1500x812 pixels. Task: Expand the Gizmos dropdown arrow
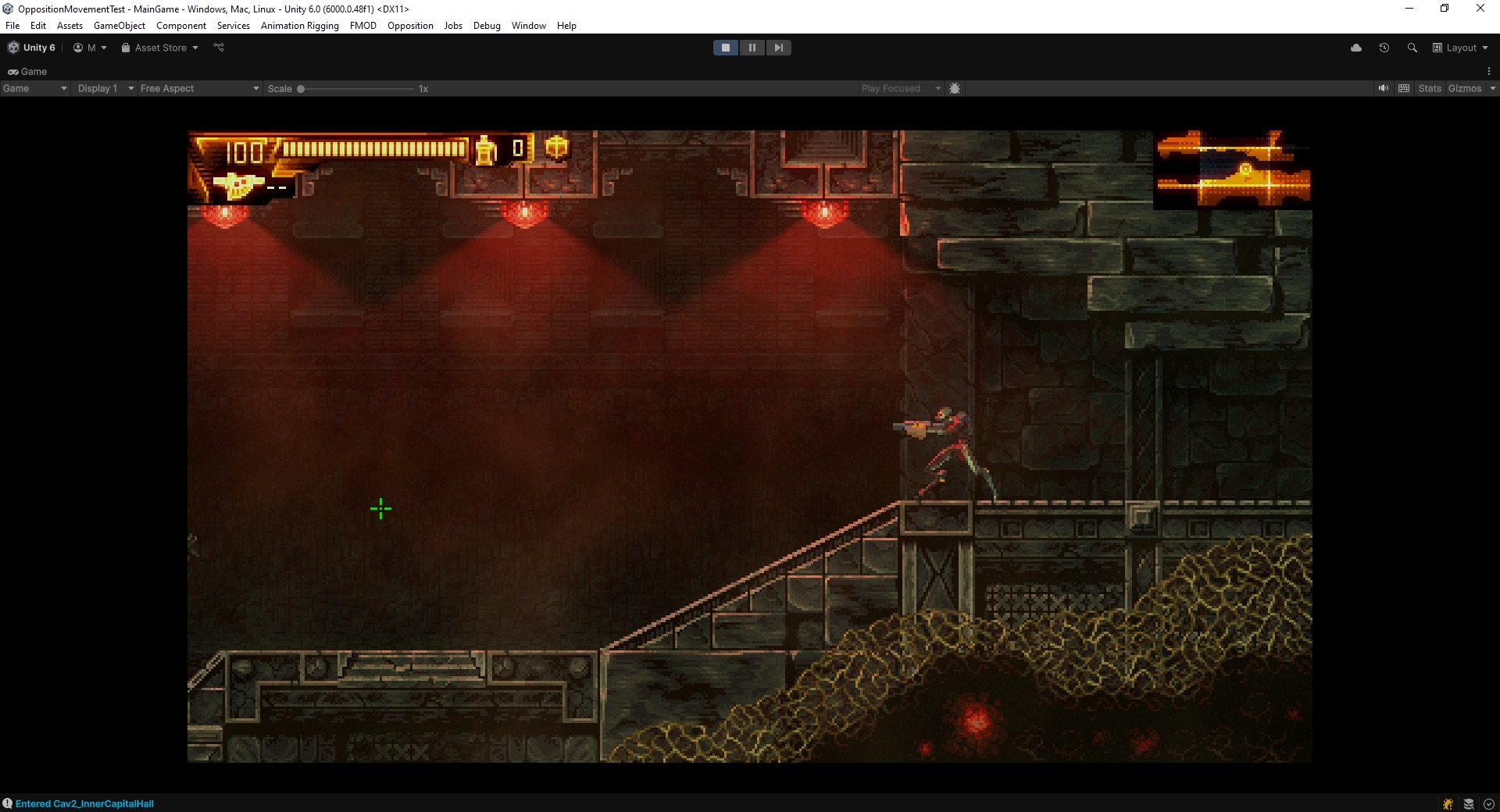point(1492,88)
